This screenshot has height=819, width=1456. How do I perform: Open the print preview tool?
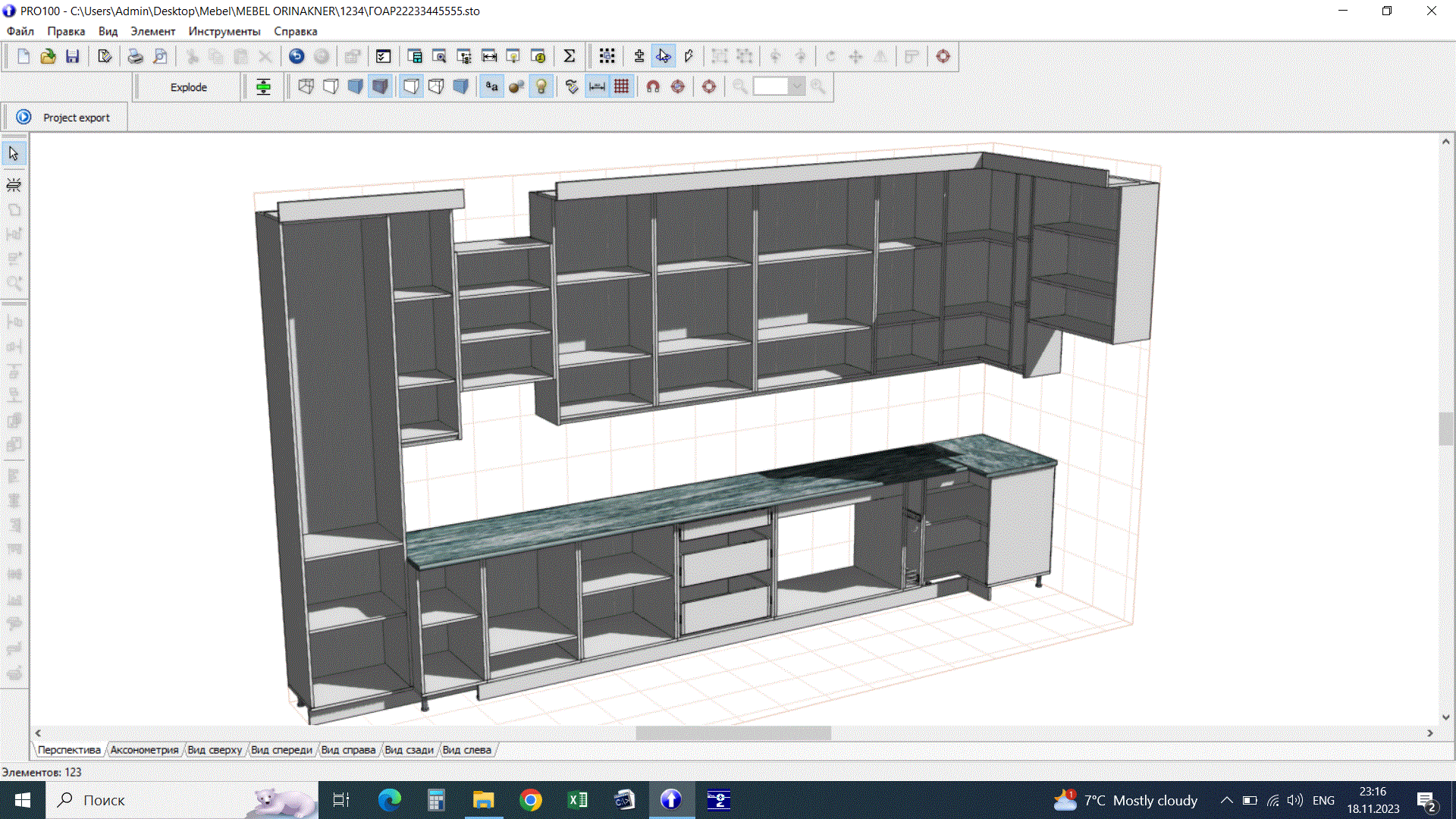click(x=159, y=56)
